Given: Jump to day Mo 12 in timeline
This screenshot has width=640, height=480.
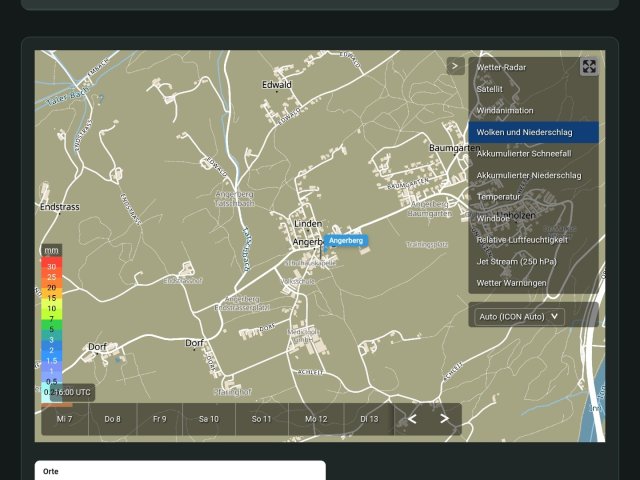Looking at the screenshot, I should [316, 419].
